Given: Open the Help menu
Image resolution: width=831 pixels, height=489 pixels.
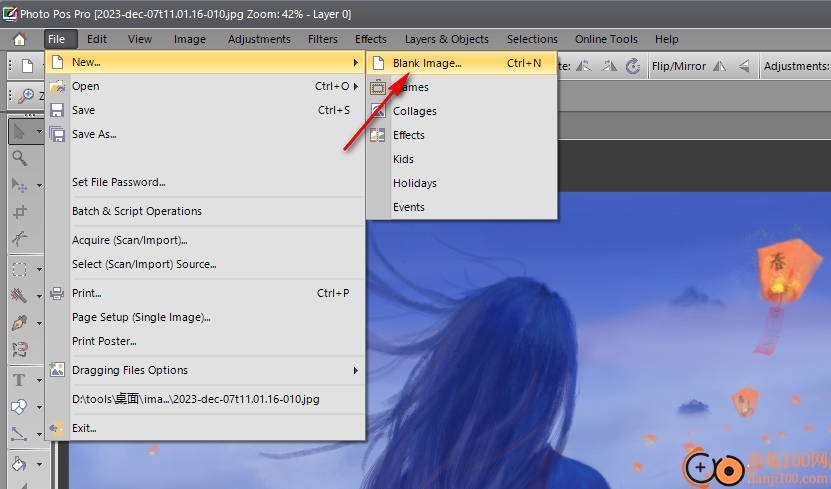Looking at the screenshot, I should 667,39.
